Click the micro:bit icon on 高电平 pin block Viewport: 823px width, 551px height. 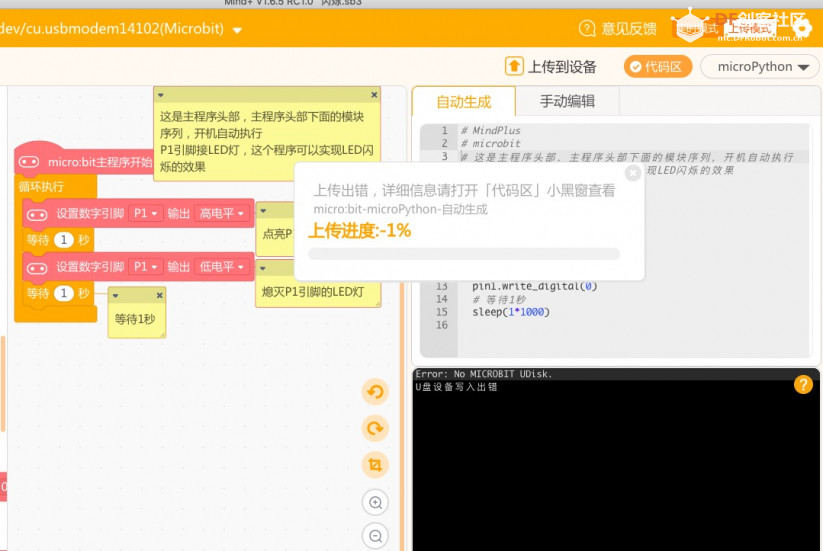point(37,214)
